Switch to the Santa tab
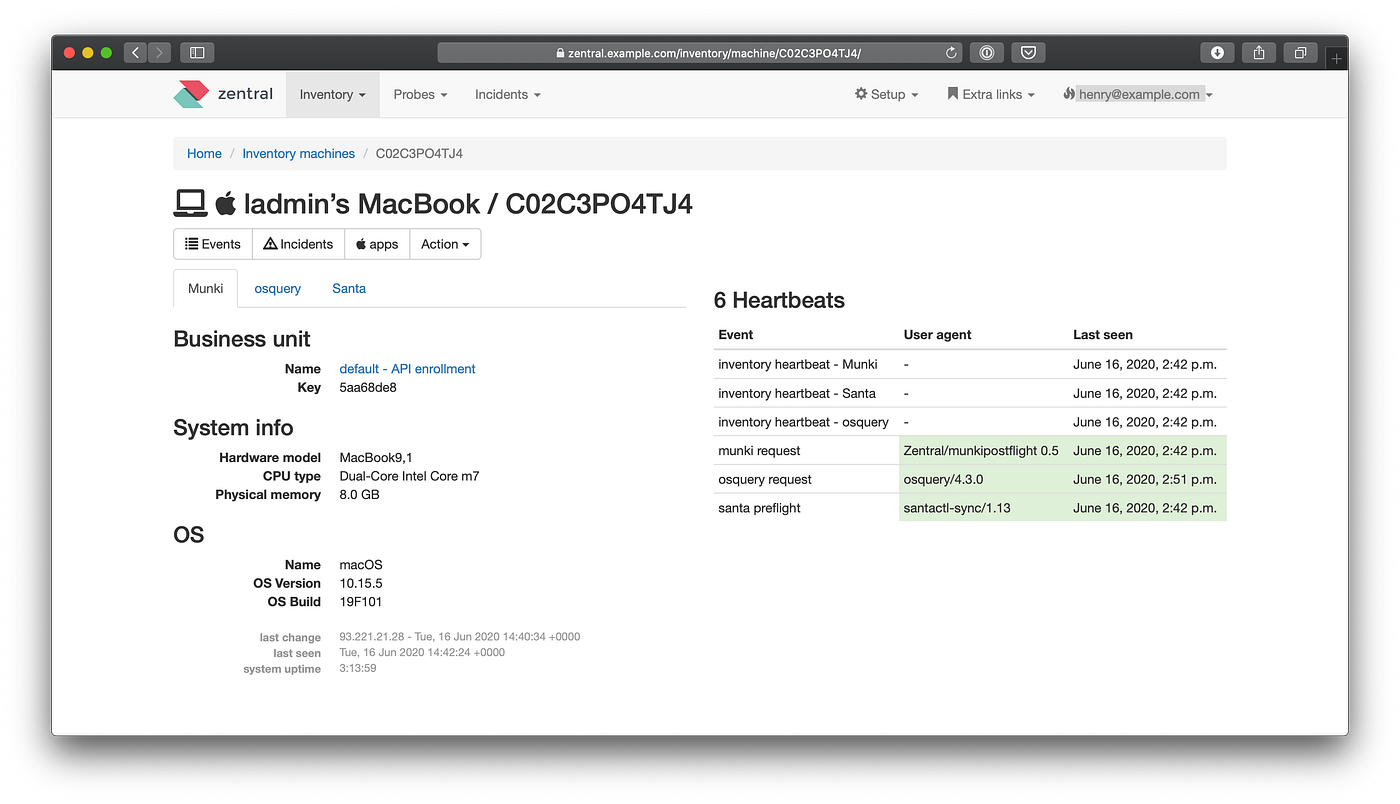1400x804 pixels. pos(349,288)
